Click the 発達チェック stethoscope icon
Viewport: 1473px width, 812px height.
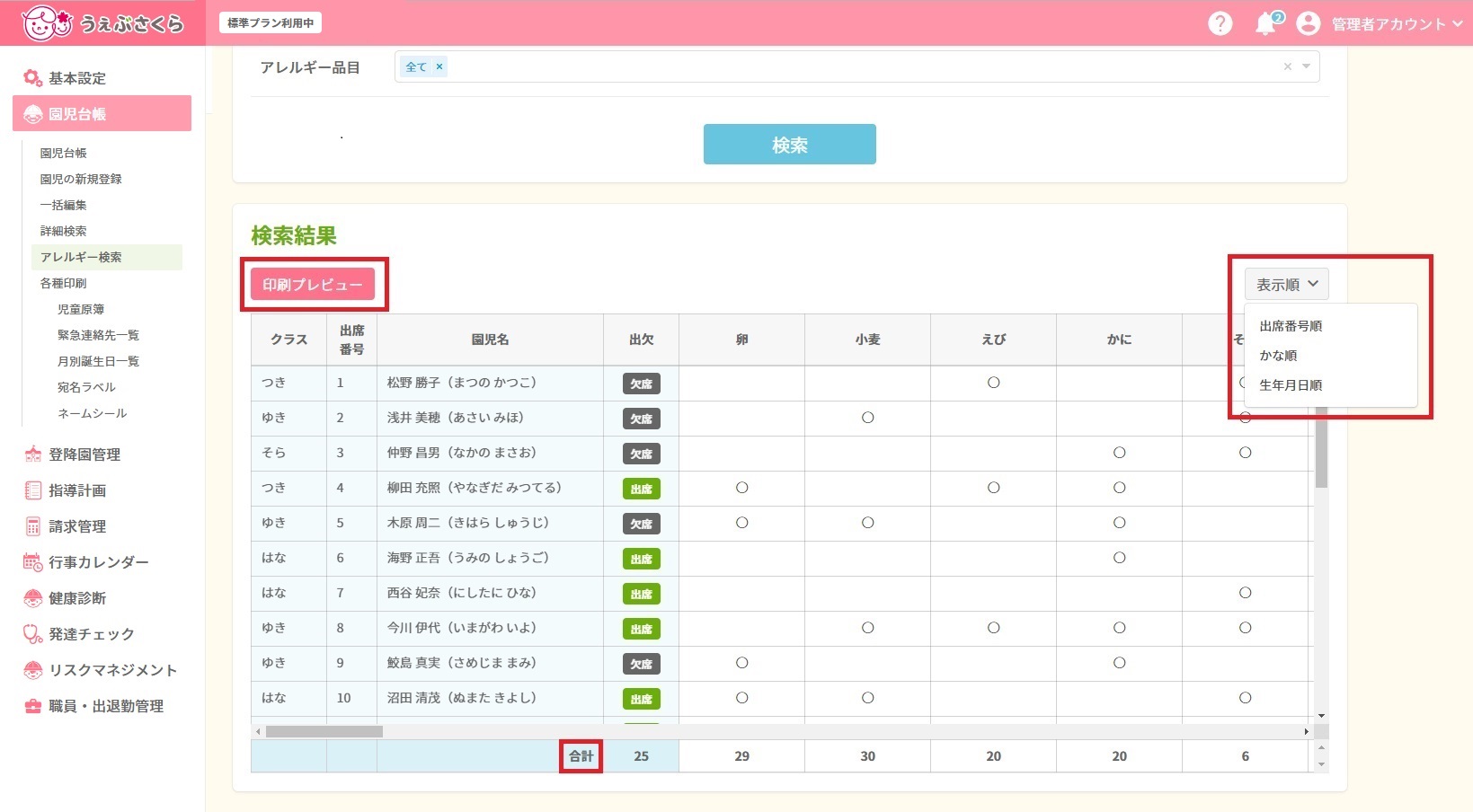32,634
